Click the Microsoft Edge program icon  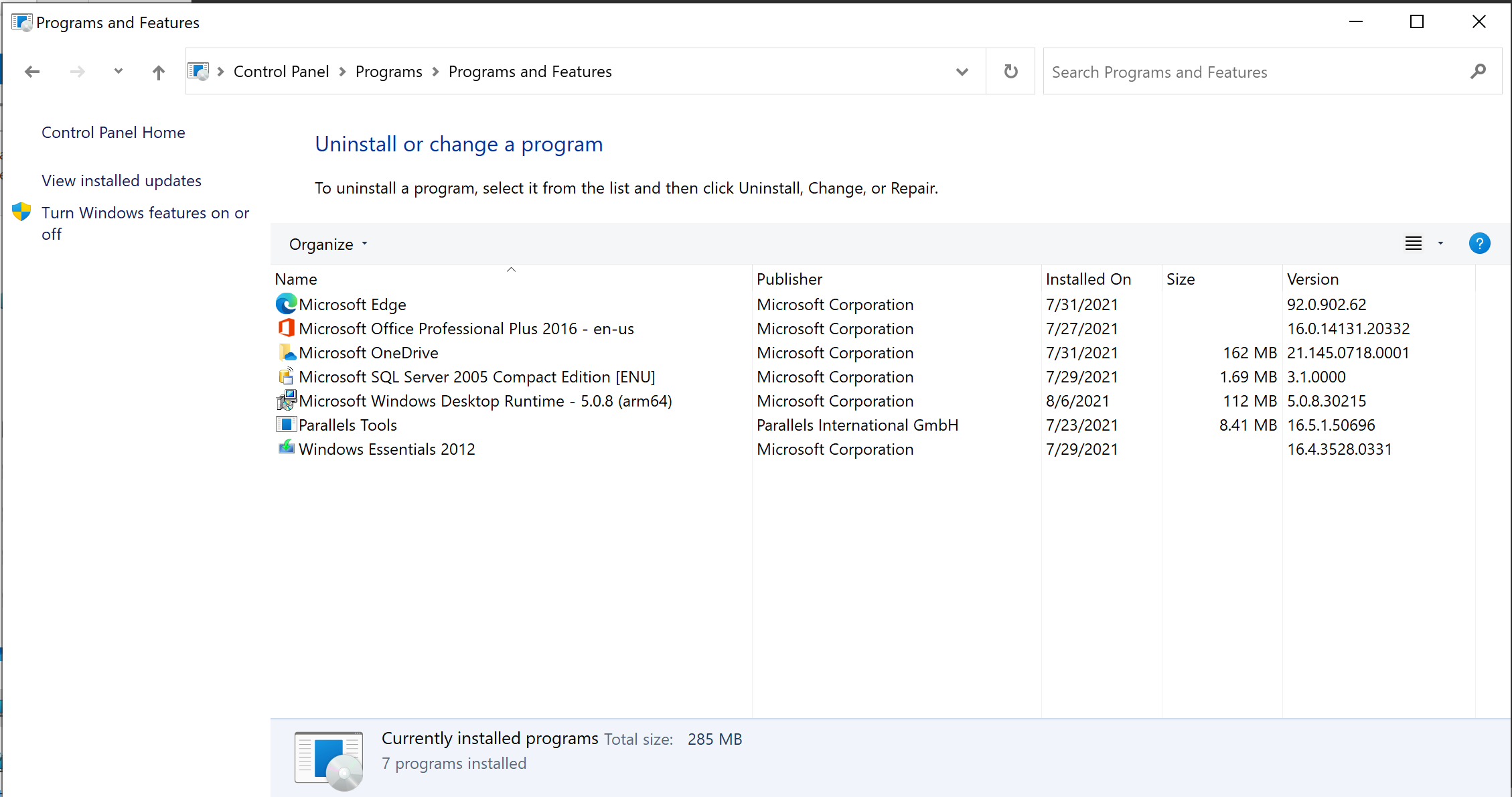pos(286,304)
